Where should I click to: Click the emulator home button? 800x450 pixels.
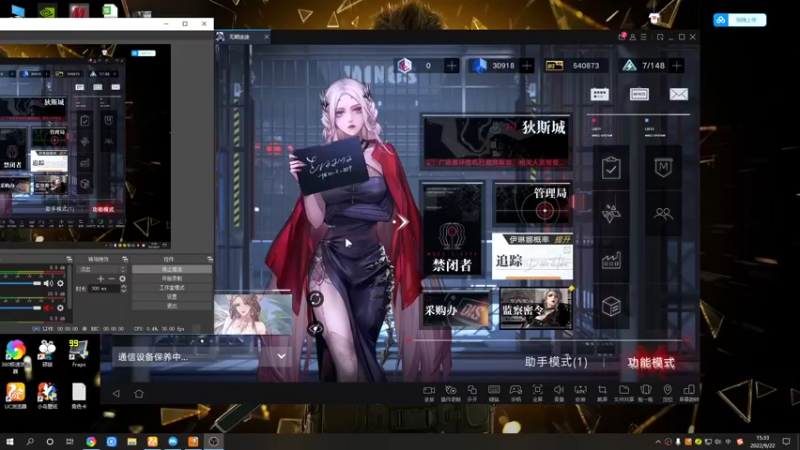[x=139, y=393]
